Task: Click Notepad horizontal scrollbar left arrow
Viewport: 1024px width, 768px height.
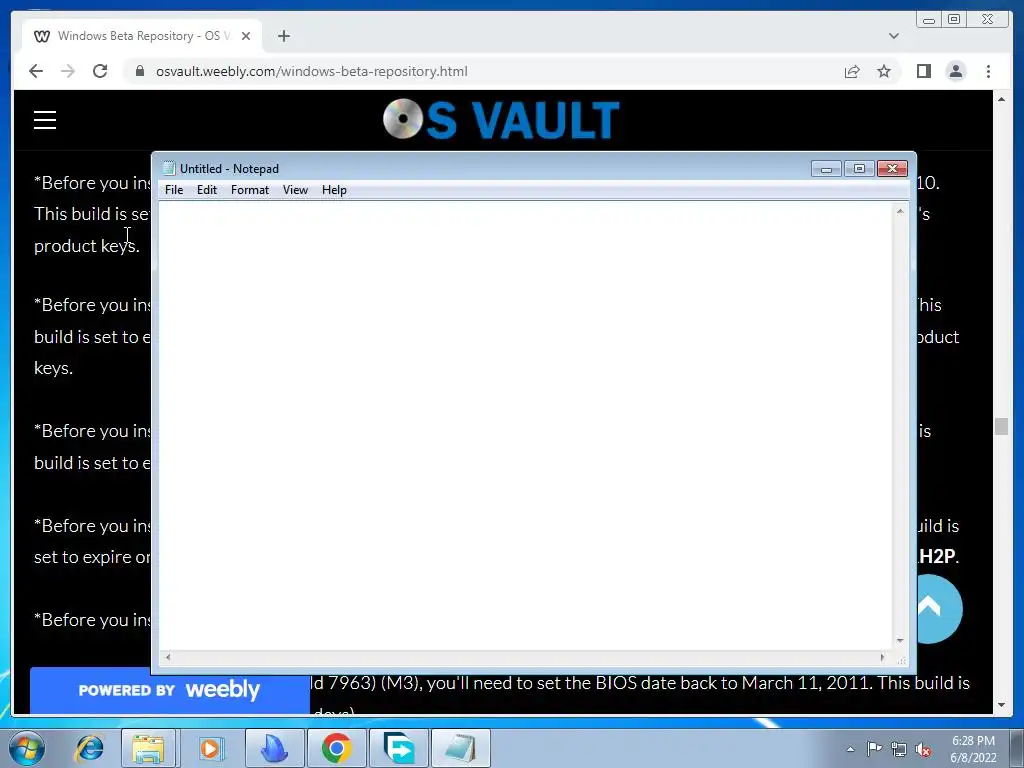Action: [x=168, y=657]
